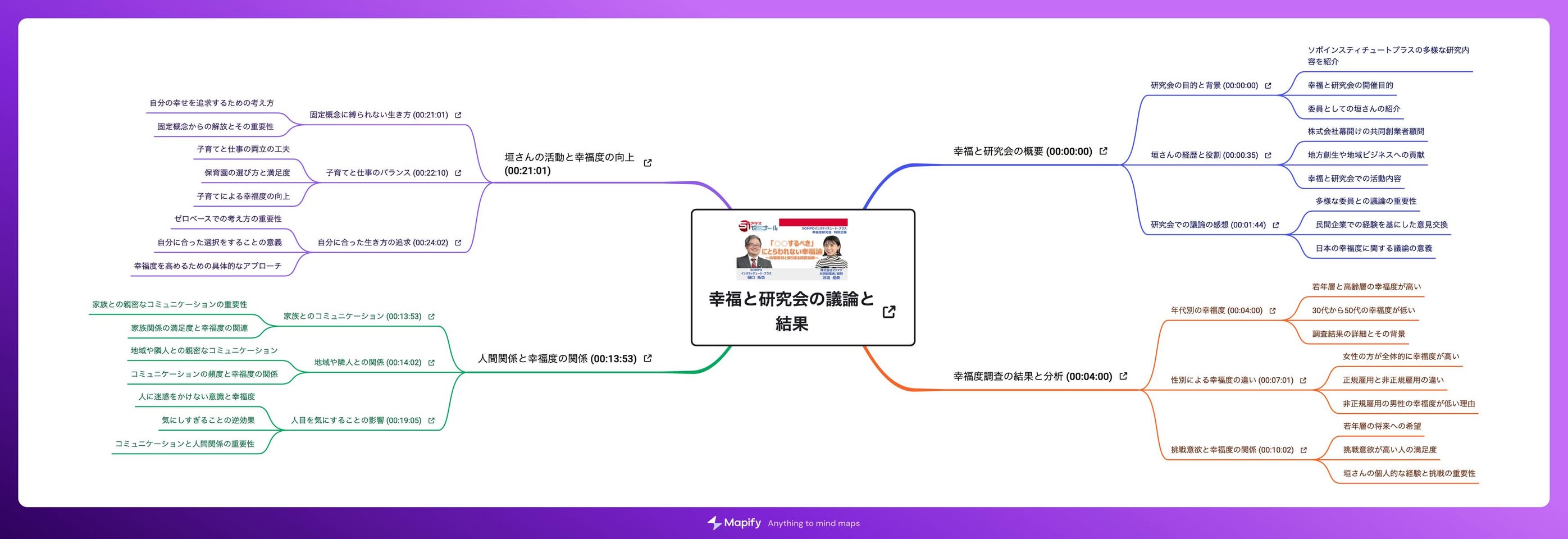
Task: Click the Mapify logo in footer
Action: tap(734, 523)
